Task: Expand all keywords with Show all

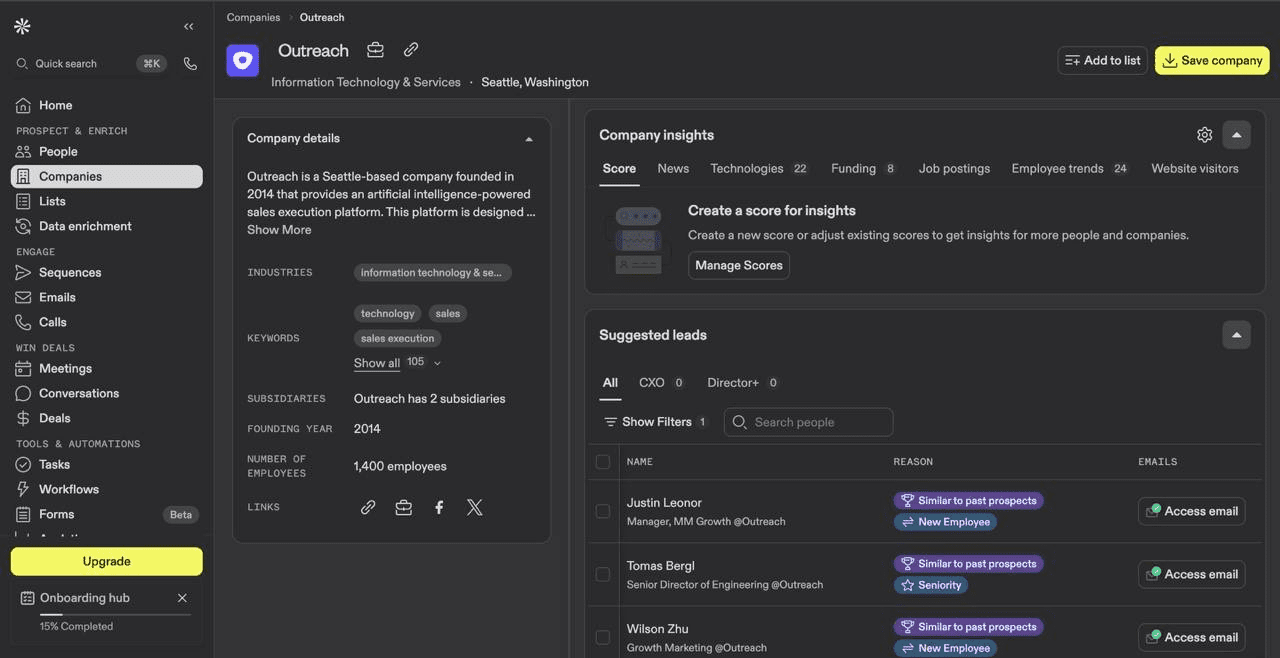Action: coord(377,363)
